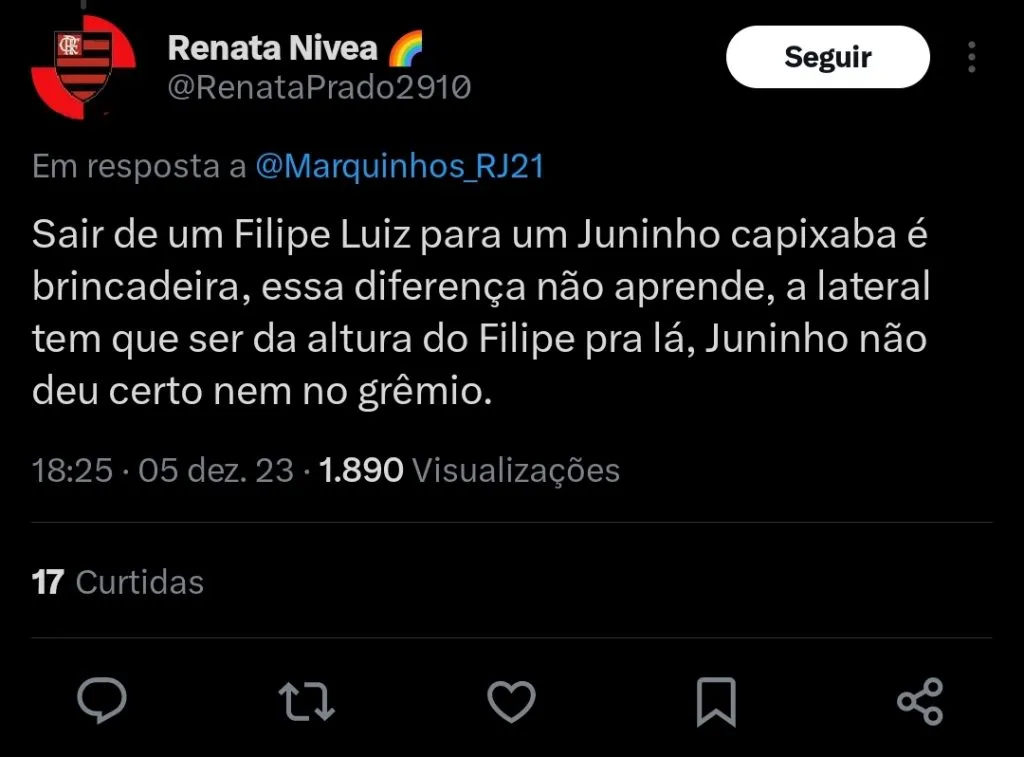The height and width of the screenshot is (757, 1024).
Task: Open the three-dot more options menu
Action: (x=972, y=57)
